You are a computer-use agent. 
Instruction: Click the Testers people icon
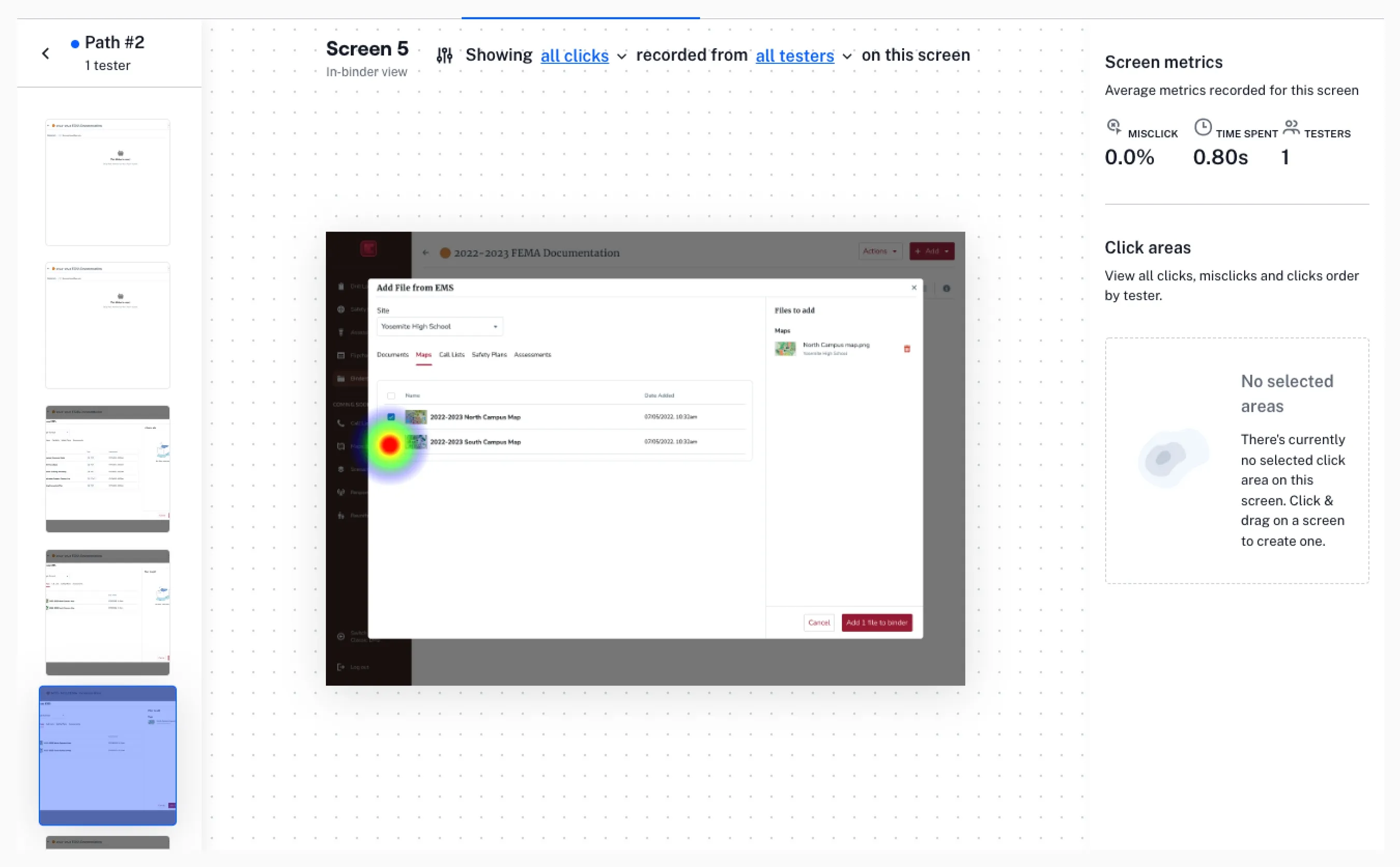1291,127
